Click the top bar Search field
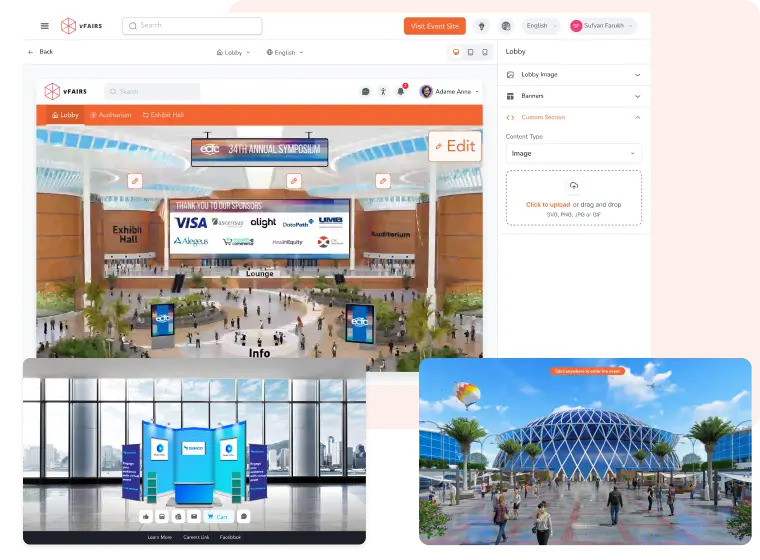 192,26
